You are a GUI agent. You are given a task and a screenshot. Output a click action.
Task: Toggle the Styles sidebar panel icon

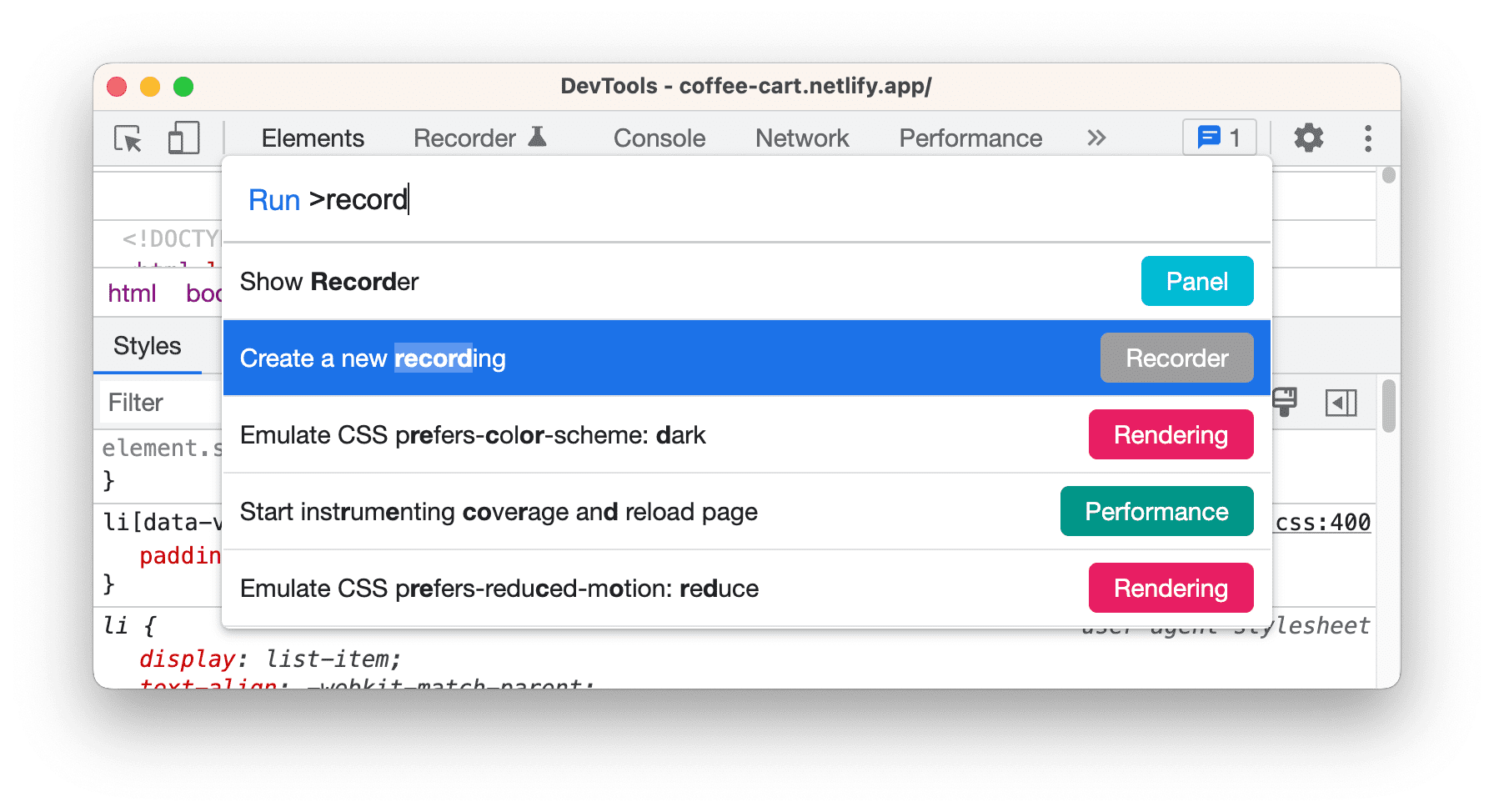tap(1341, 403)
